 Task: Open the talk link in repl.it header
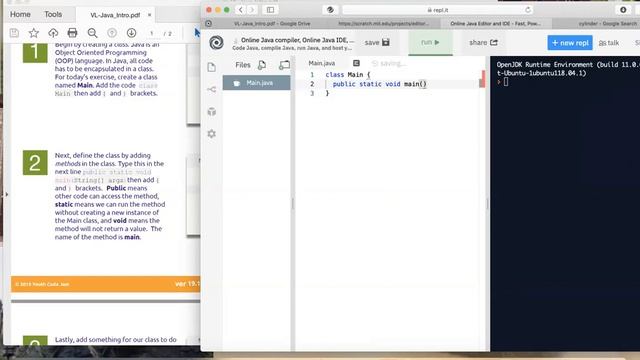[x=609, y=43]
